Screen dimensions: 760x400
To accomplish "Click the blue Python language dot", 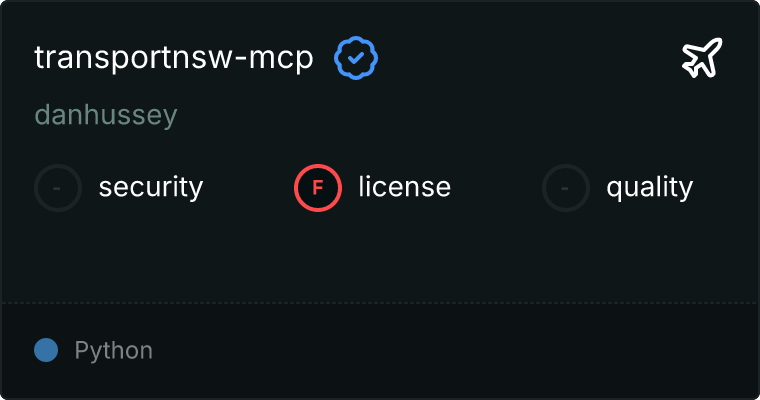I will (x=46, y=350).
